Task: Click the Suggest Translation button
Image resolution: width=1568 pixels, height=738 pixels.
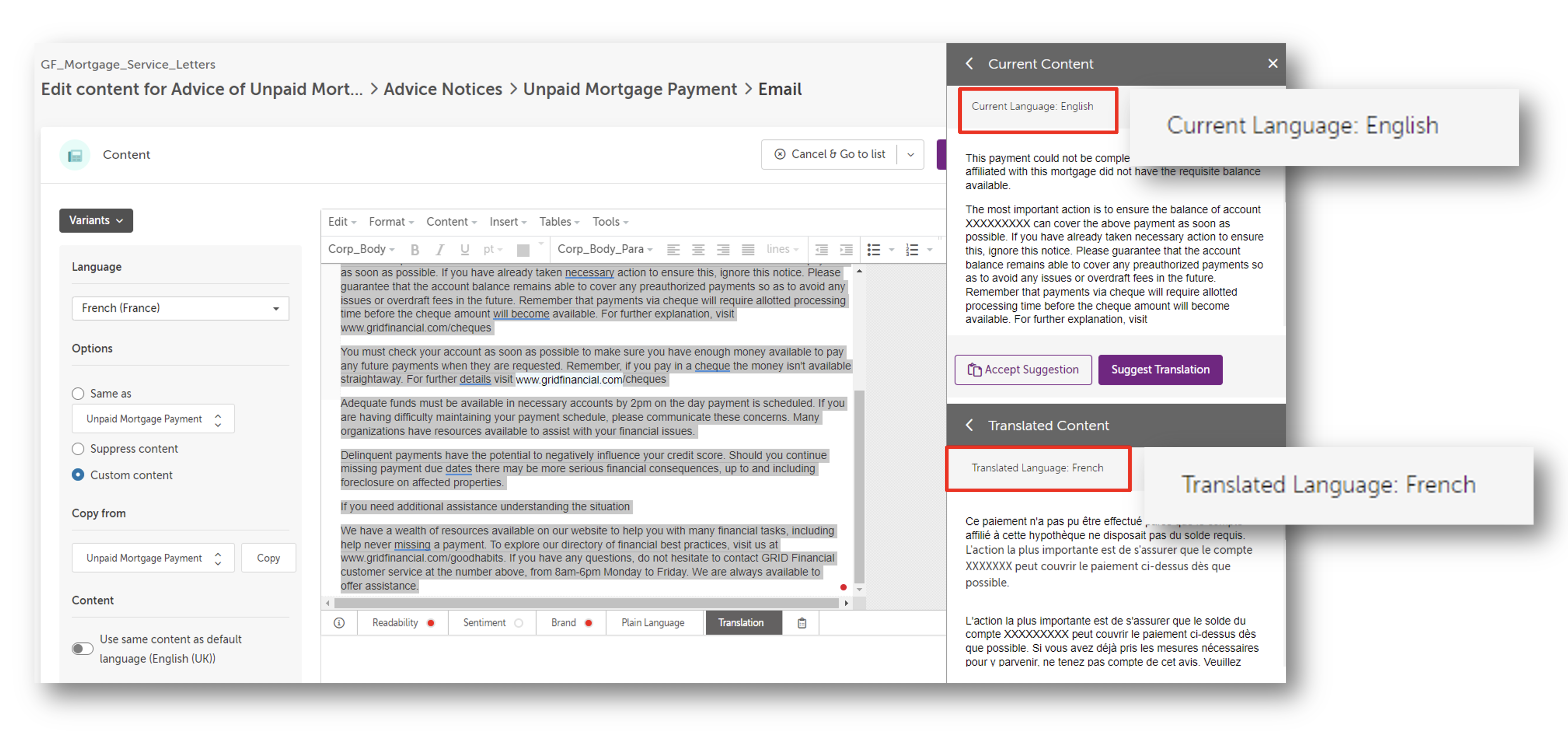Action: (x=1160, y=370)
